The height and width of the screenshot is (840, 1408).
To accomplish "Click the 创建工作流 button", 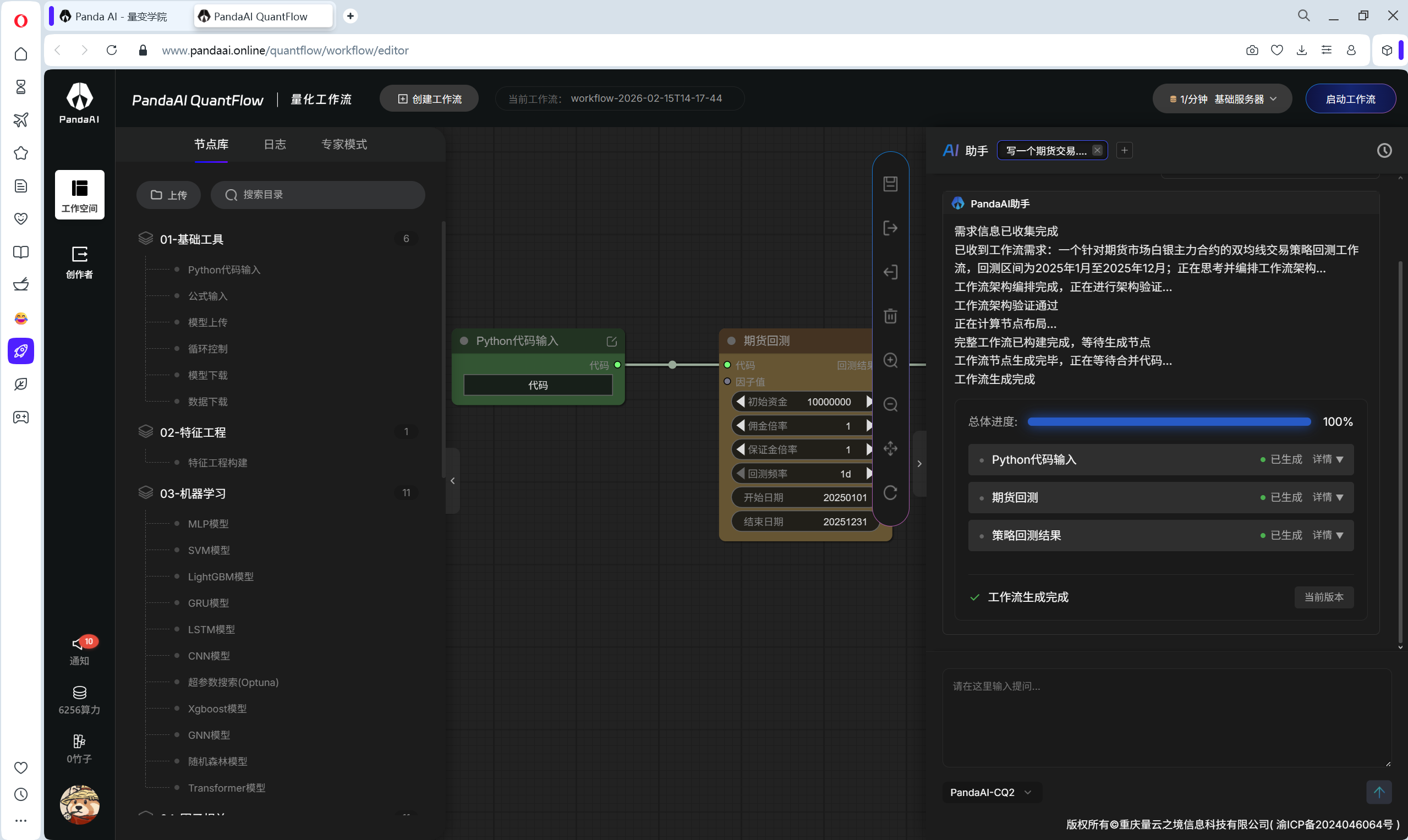I will point(429,99).
